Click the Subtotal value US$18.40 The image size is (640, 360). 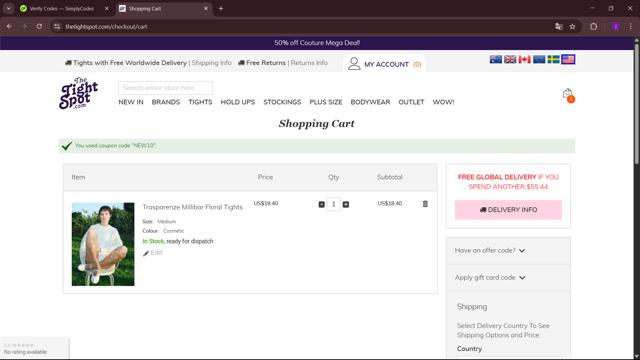coord(389,203)
